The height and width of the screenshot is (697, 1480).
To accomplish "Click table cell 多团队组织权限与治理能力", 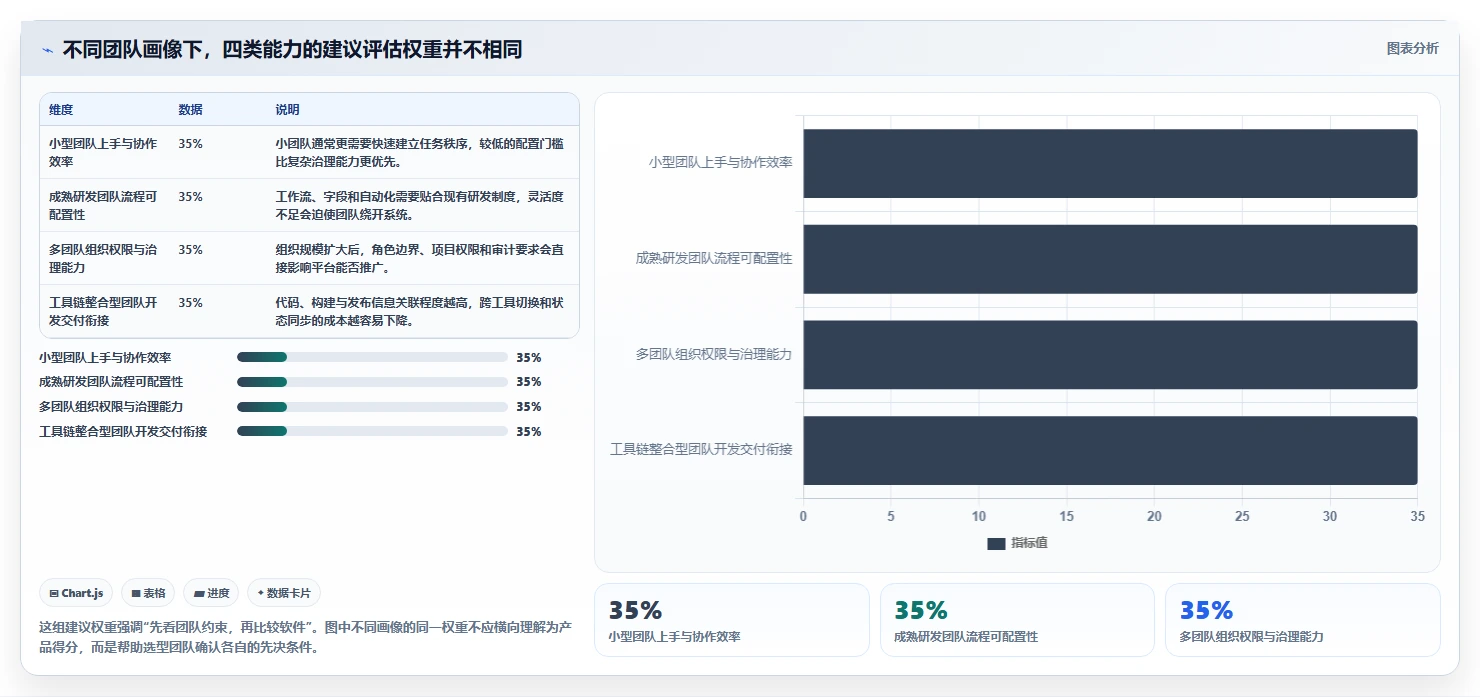I will [x=103, y=258].
